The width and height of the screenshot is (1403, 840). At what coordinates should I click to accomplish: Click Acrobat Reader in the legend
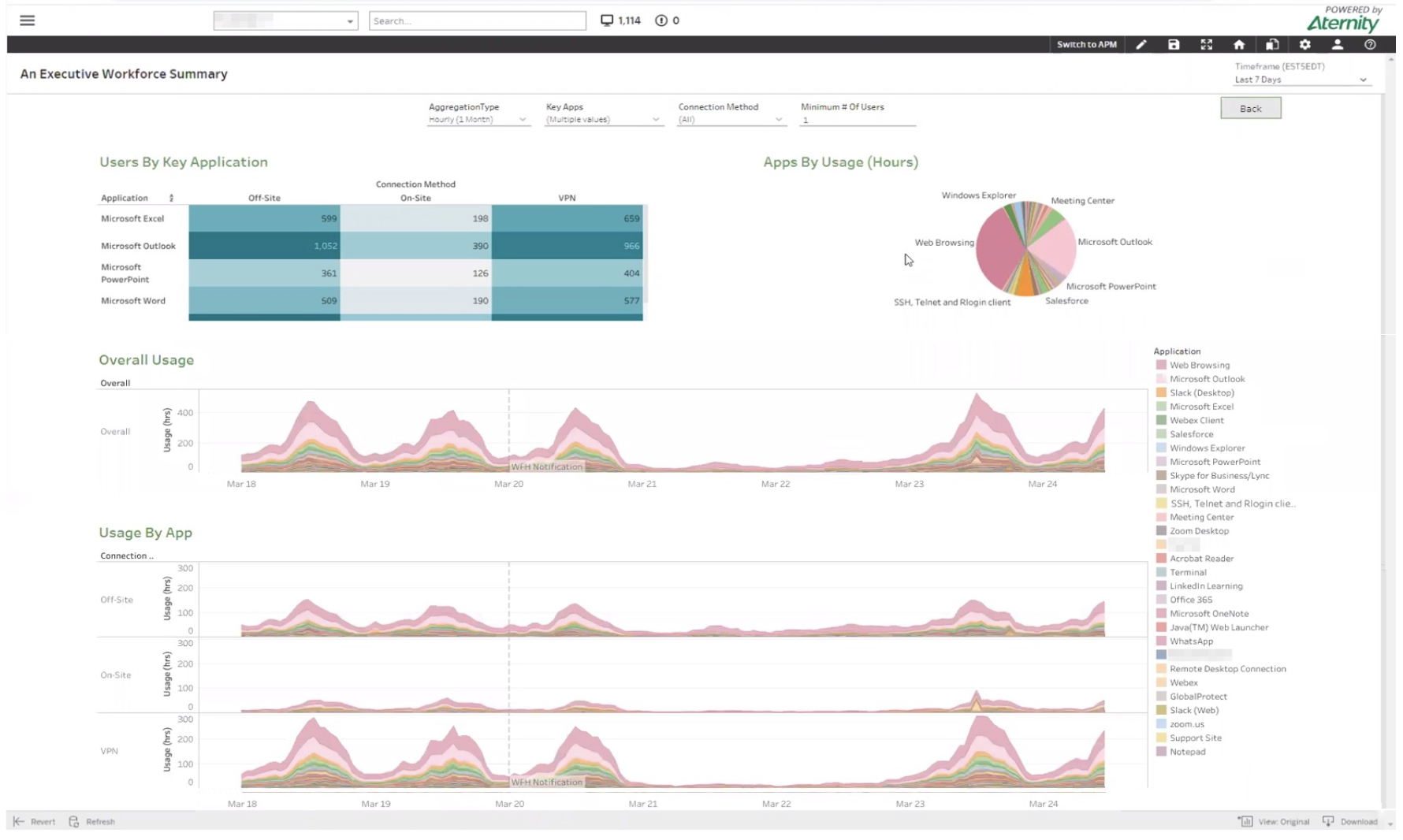1201,558
